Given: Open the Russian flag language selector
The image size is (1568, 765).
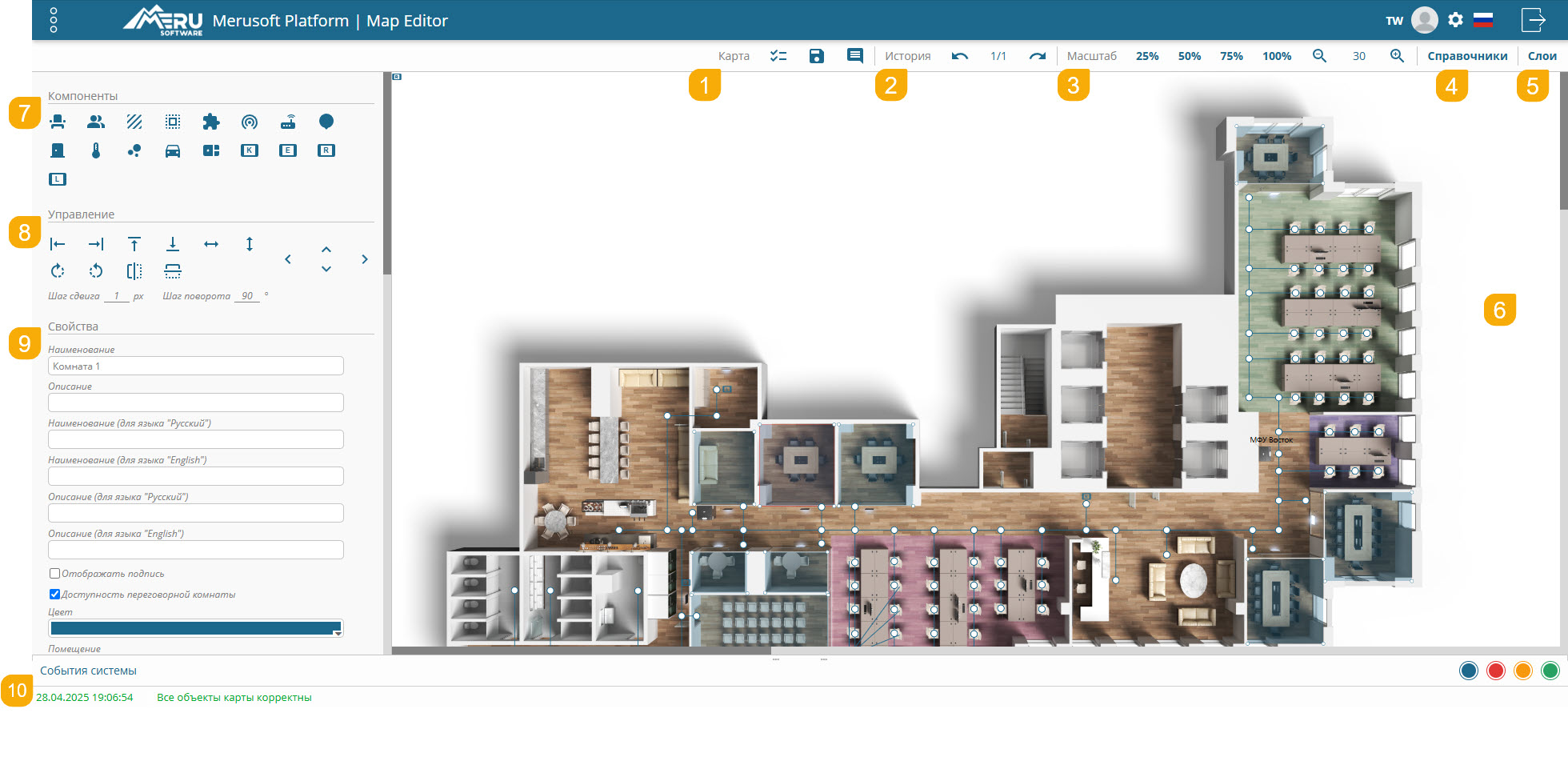Looking at the screenshot, I should pyautogui.click(x=1483, y=20).
